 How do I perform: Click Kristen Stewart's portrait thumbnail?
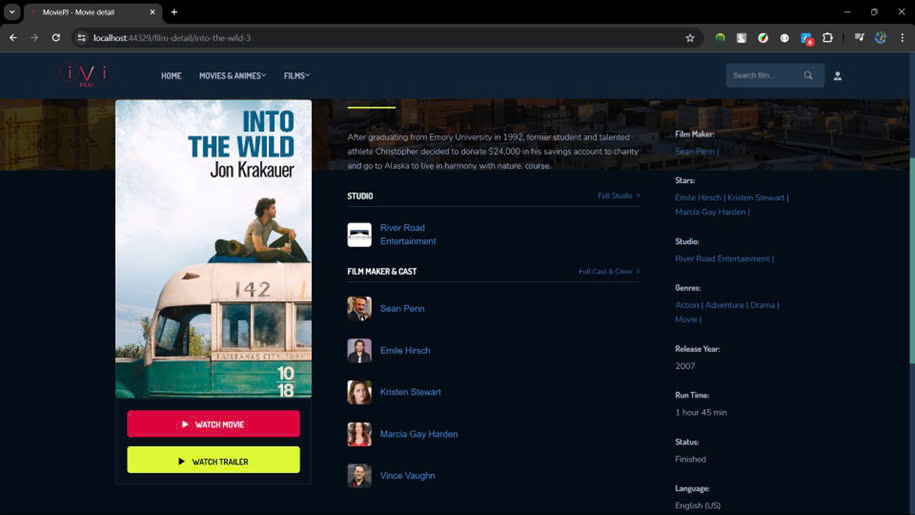point(359,392)
